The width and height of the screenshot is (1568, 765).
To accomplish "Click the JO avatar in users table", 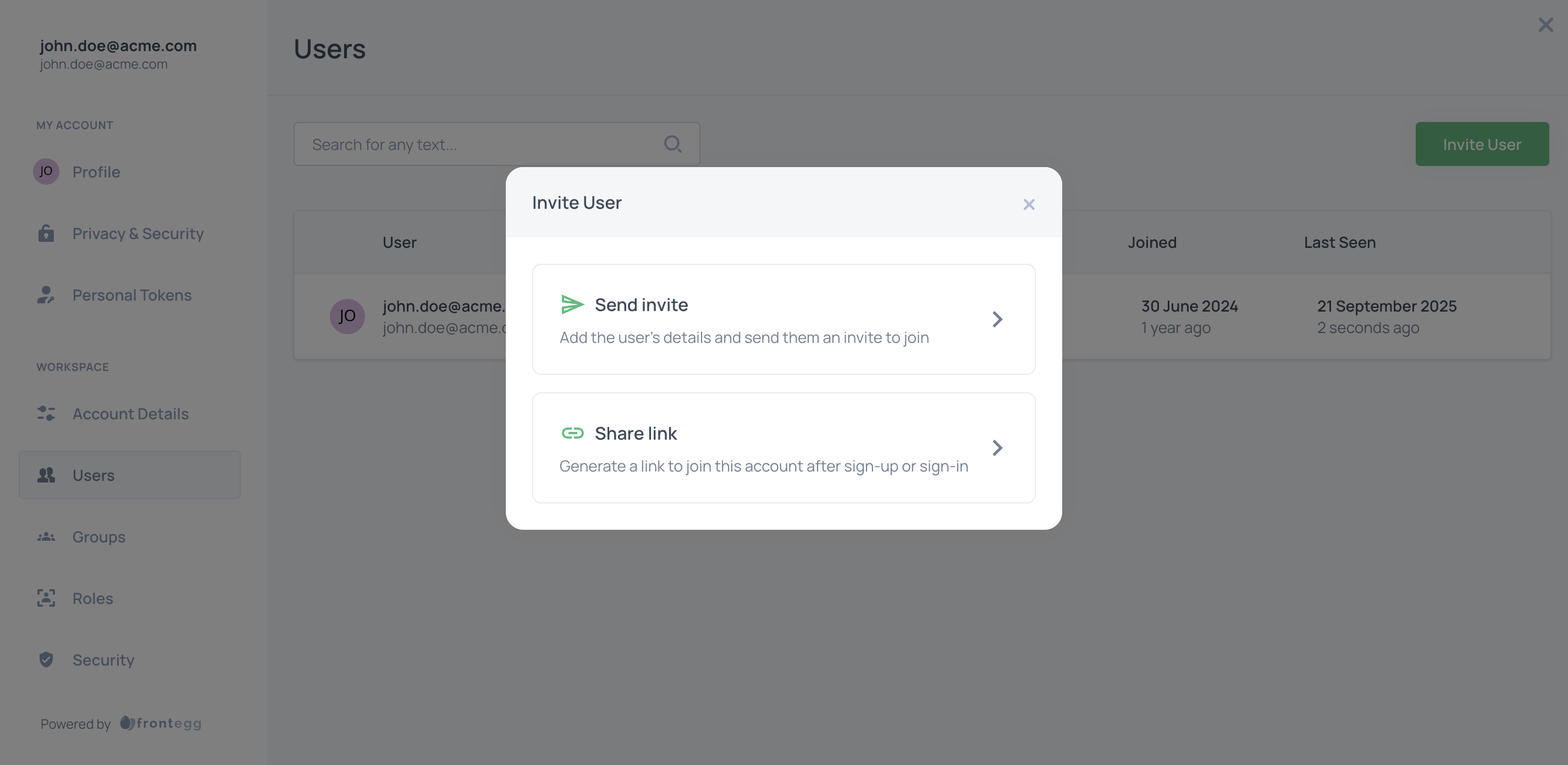I will point(347,316).
